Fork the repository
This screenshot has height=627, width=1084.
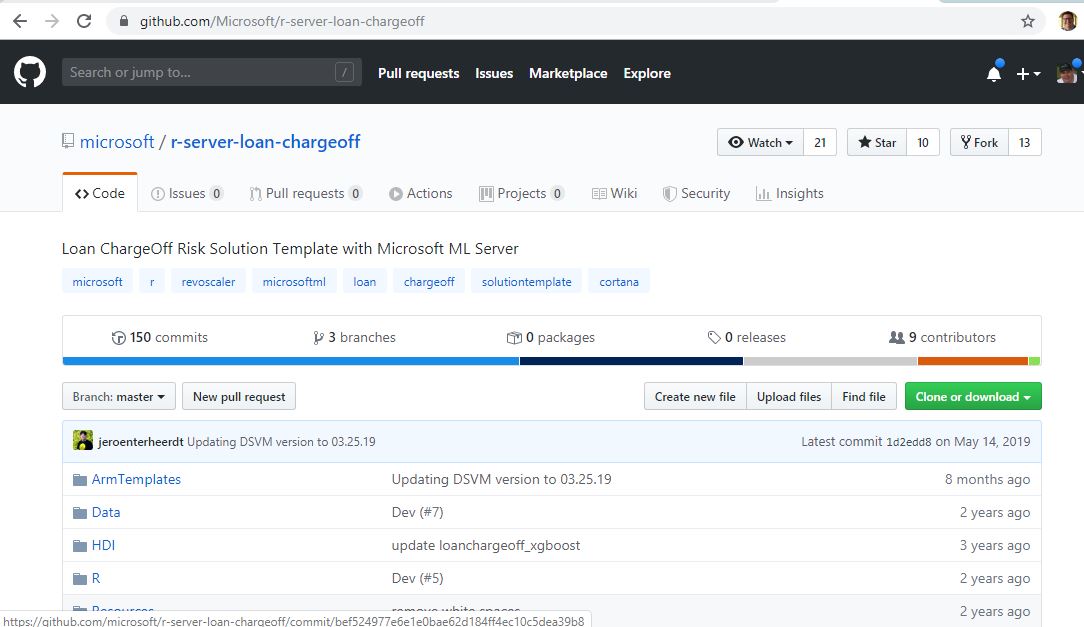point(979,142)
